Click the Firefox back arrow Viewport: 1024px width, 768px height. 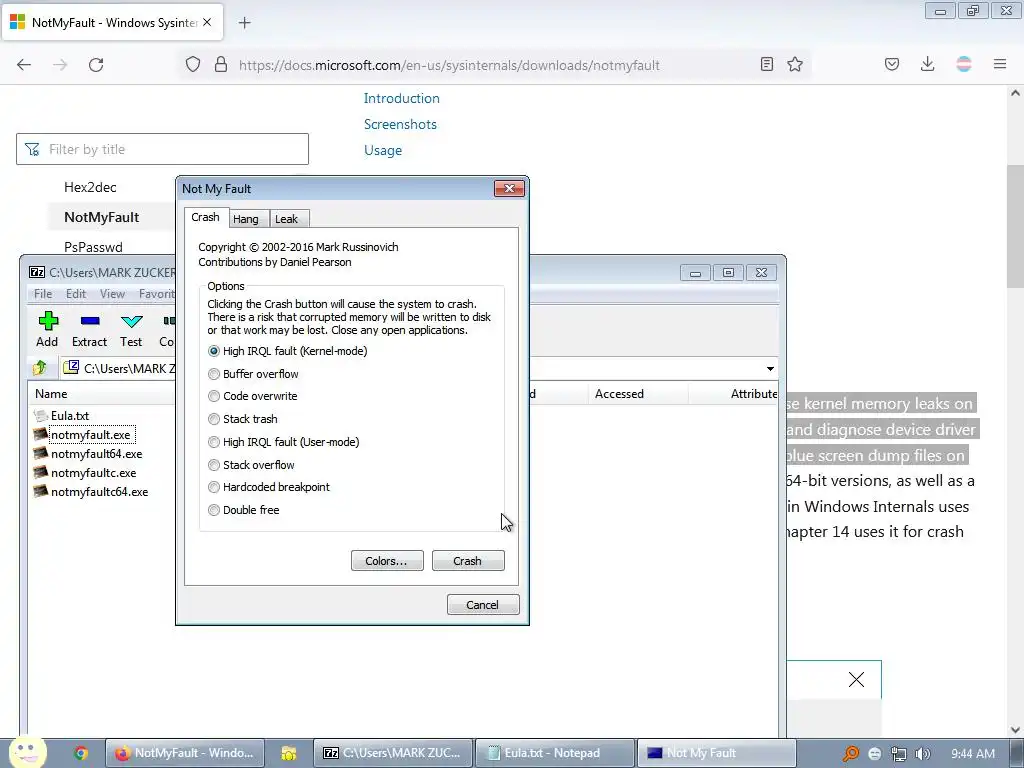tap(24, 65)
